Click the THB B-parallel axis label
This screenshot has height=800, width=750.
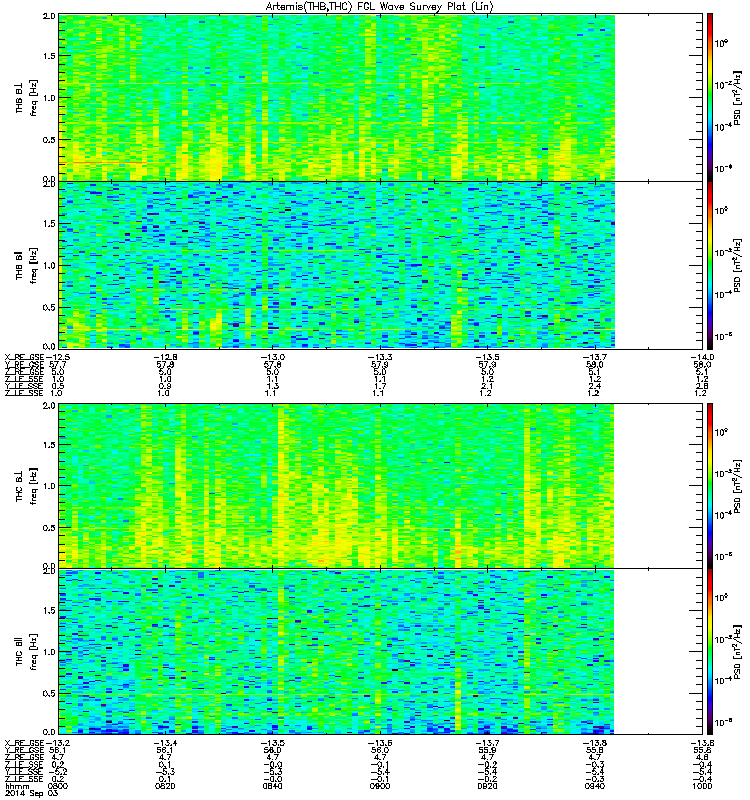(x=19, y=266)
